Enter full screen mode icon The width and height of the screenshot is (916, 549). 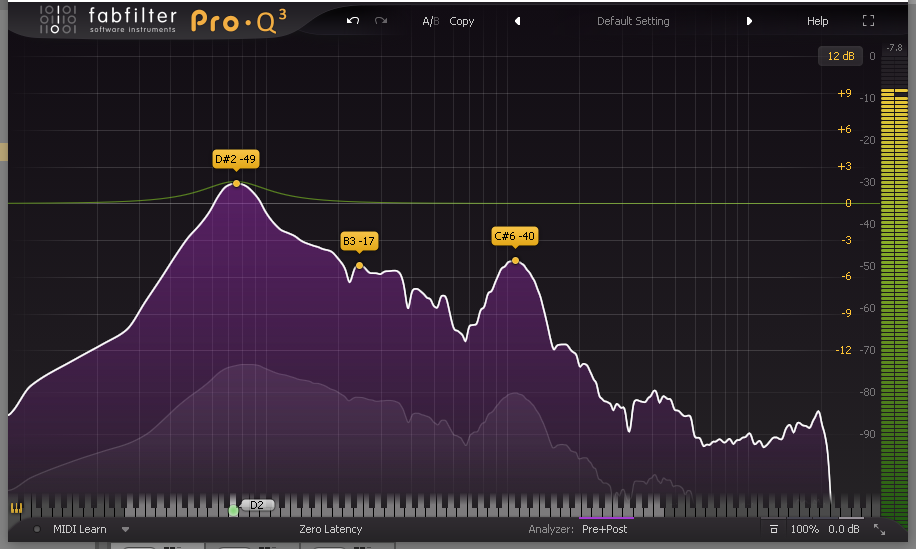(x=868, y=21)
